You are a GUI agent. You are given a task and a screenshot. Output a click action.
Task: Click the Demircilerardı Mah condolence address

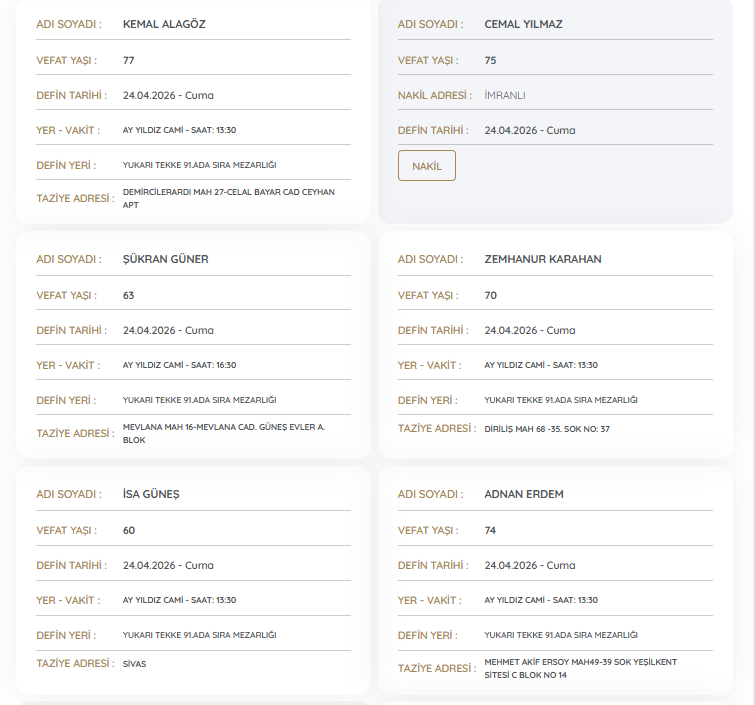228,198
